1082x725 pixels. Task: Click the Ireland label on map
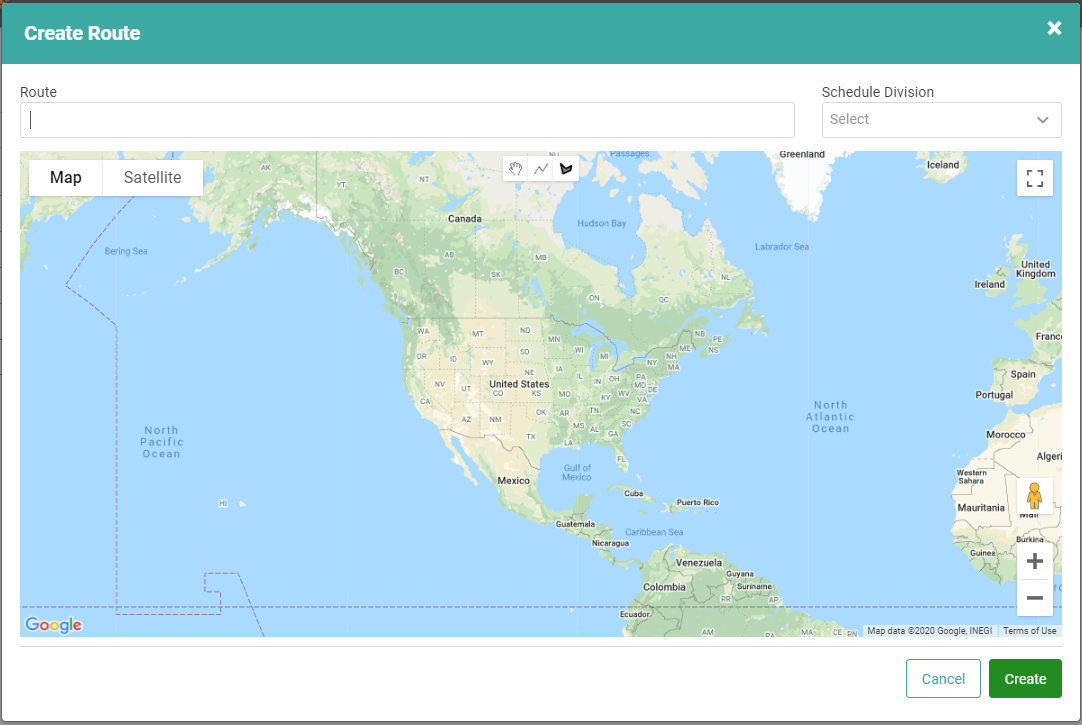coord(989,284)
